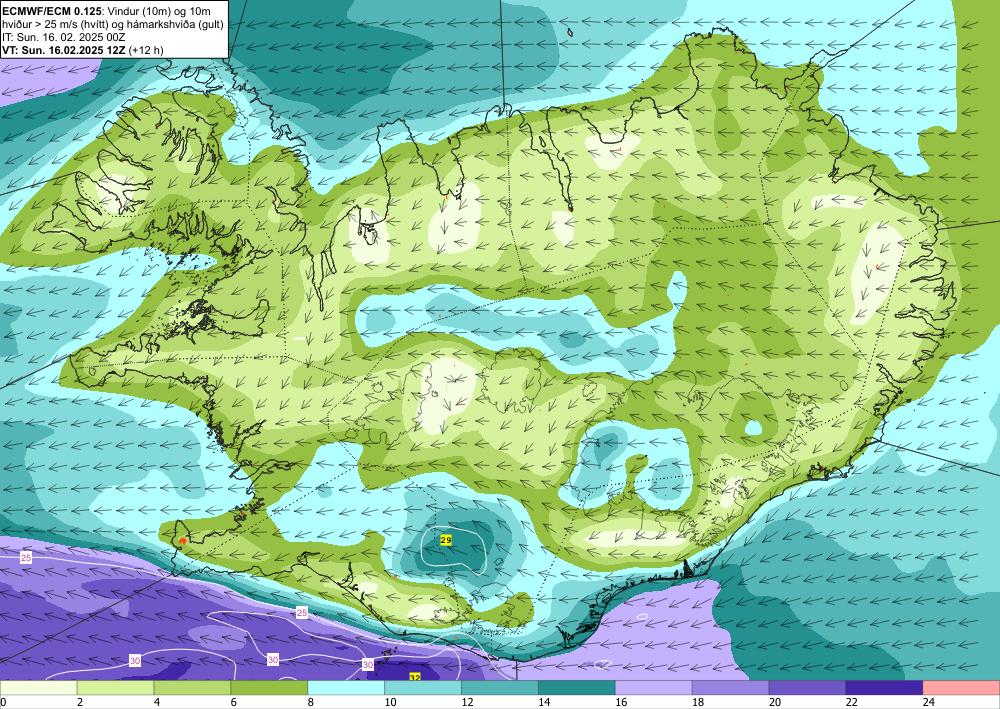Click the legend scale number '16'
This screenshot has width=1000, height=709.
click(x=621, y=702)
